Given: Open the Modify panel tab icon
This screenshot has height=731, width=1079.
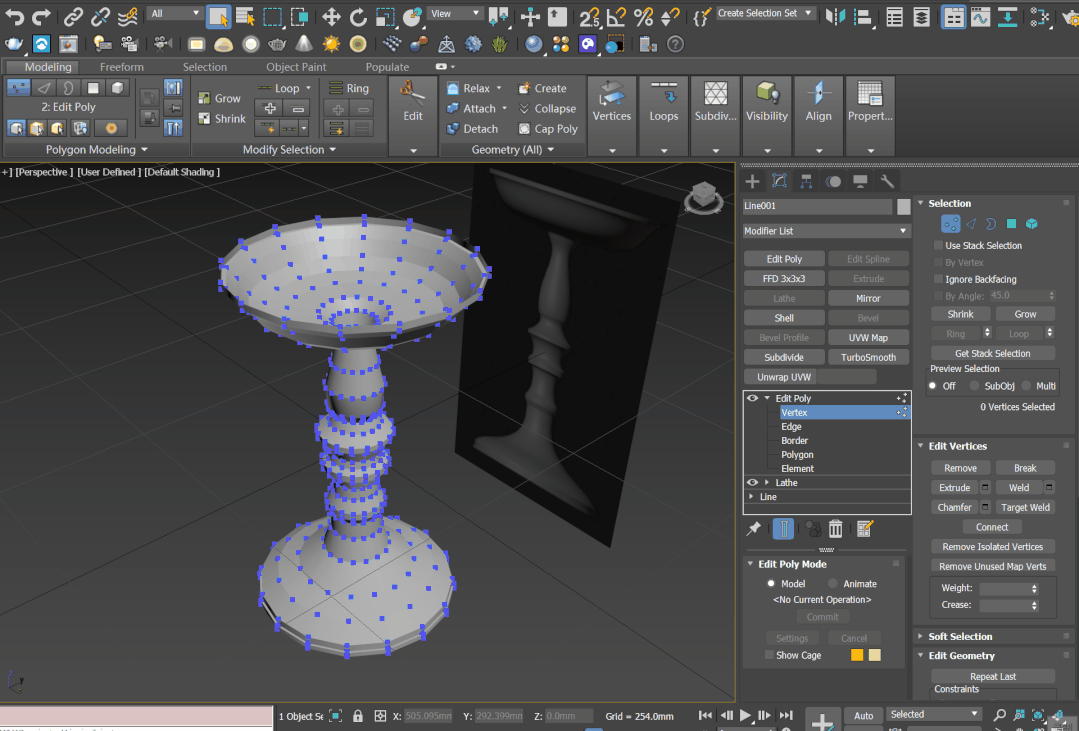Looking at the screenshot, I should [x=779, y=181].
